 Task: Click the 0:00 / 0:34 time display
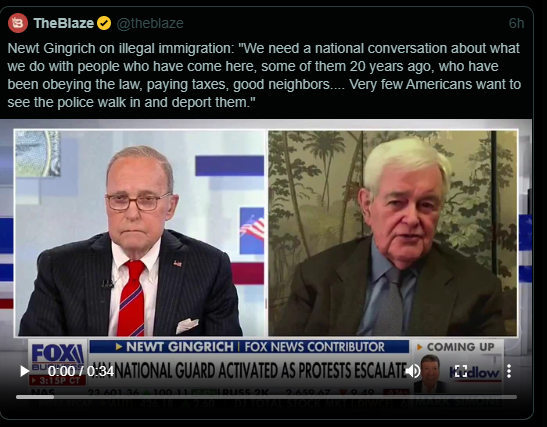point(81,371)
